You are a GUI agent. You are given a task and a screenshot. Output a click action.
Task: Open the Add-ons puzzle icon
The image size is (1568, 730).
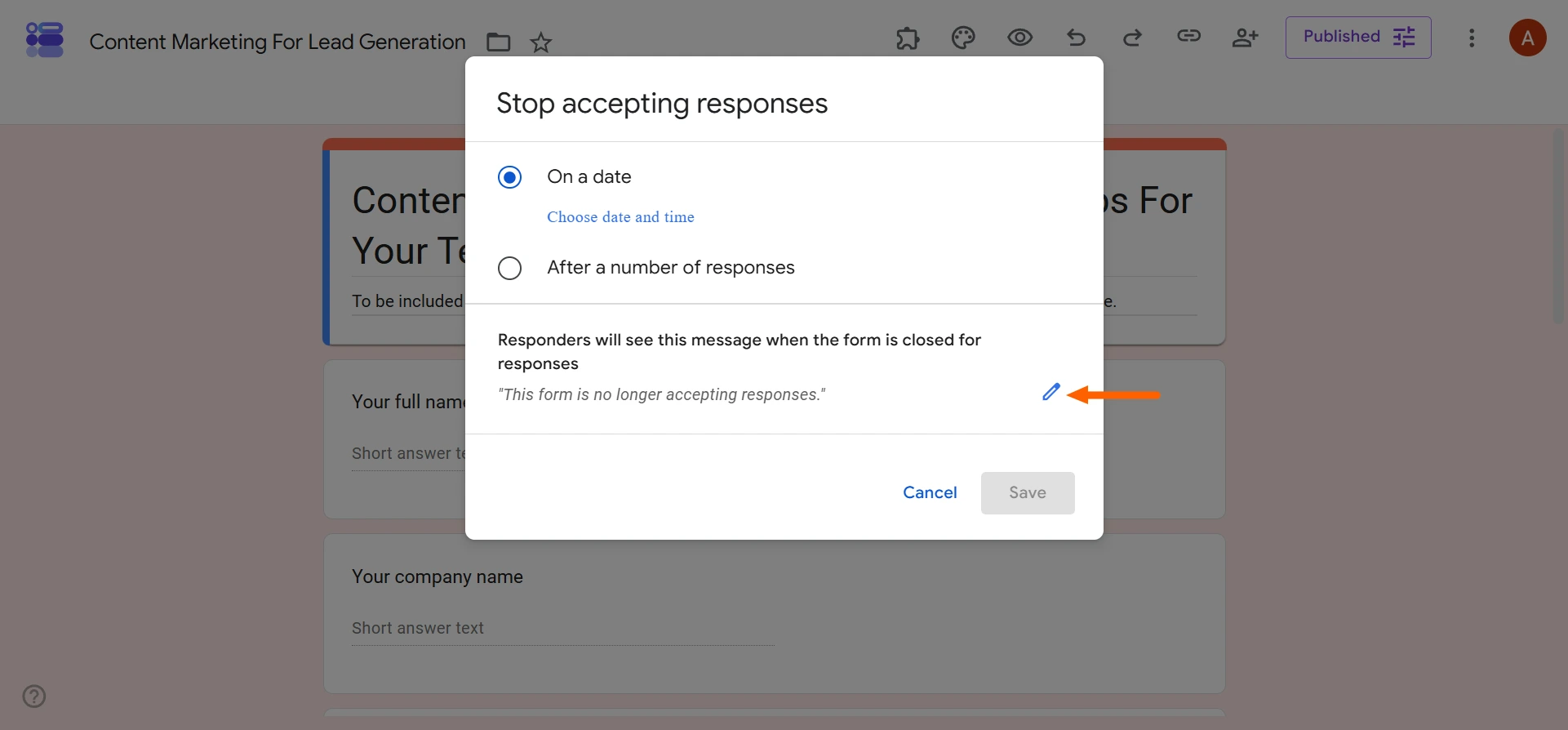pyautogui.click(x=908, y=38)
